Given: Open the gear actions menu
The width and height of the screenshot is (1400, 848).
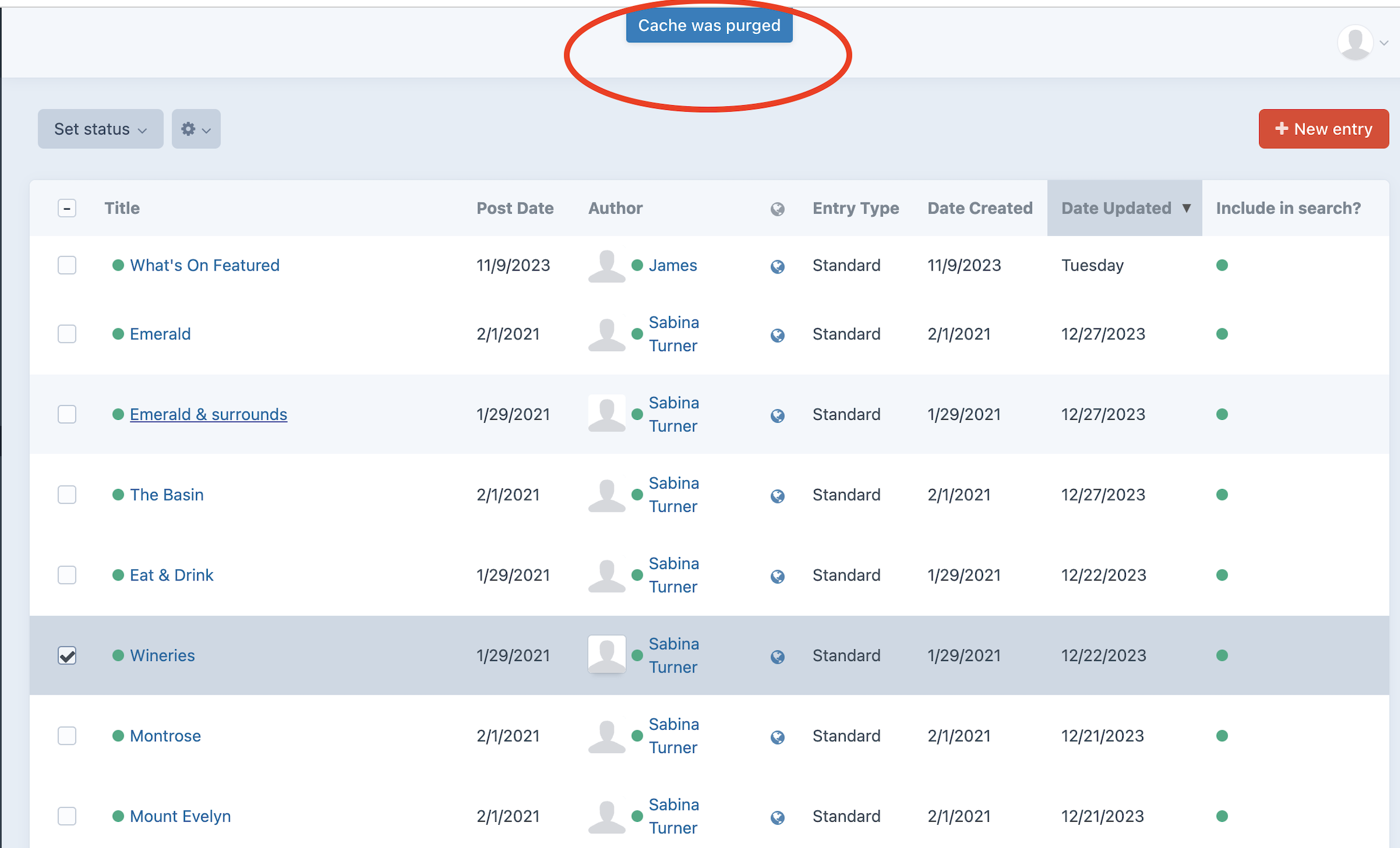Looking at the screenshot, I should [196, 129].
